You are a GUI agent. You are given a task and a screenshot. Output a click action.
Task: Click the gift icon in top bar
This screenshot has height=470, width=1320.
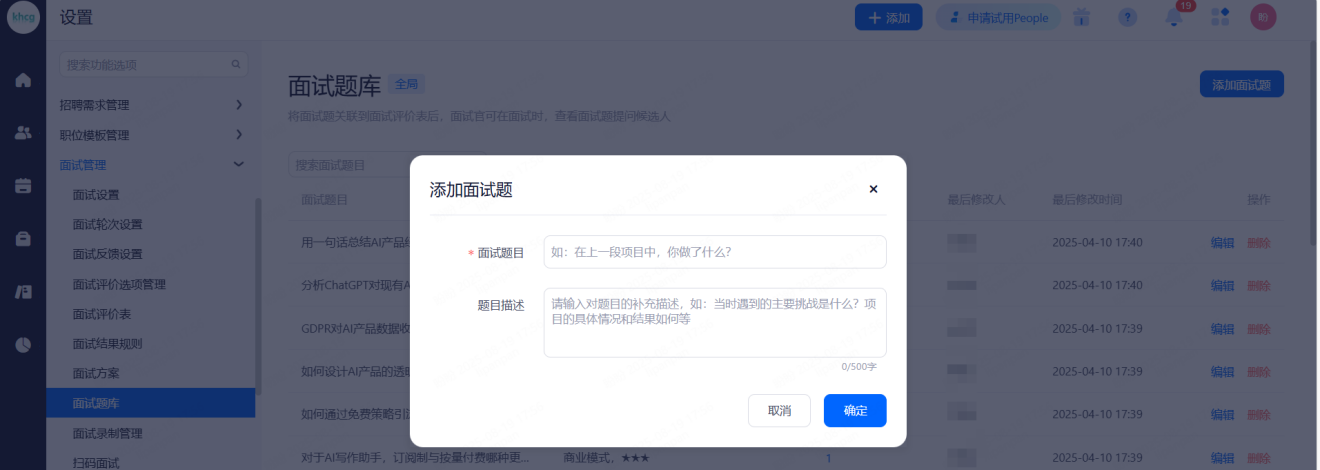coord(1081,18)
